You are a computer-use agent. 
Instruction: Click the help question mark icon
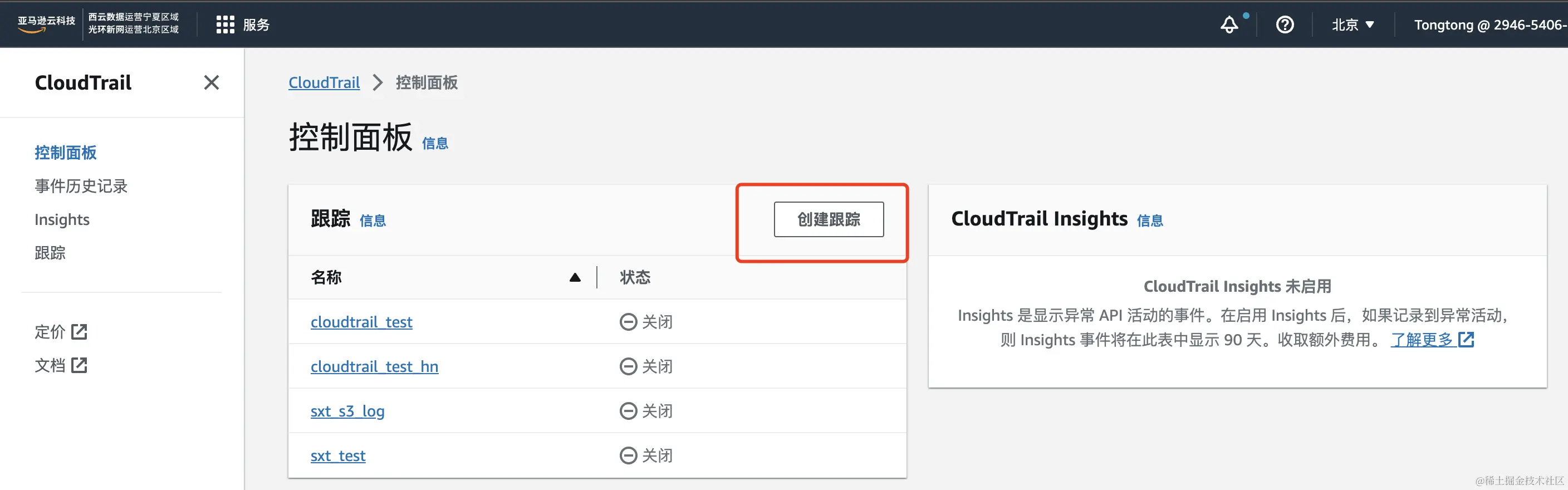(1285, 25)
